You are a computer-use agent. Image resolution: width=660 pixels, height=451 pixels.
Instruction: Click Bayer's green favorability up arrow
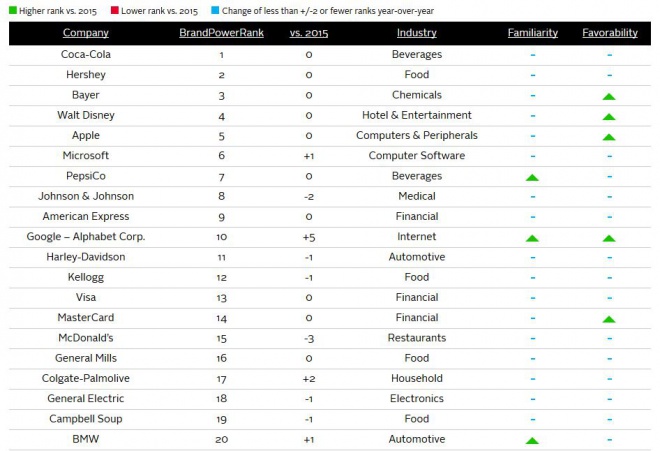click(609, 96)
